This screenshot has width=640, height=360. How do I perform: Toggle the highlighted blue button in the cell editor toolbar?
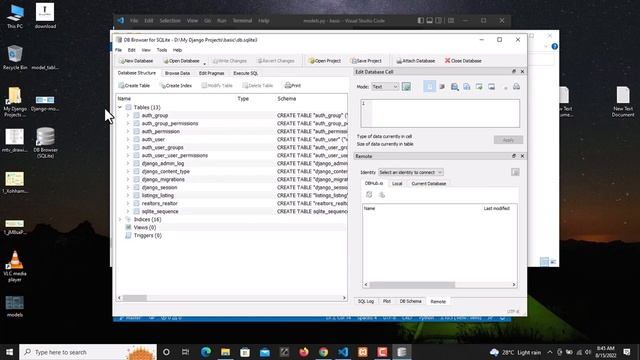(x=429, y=87)
